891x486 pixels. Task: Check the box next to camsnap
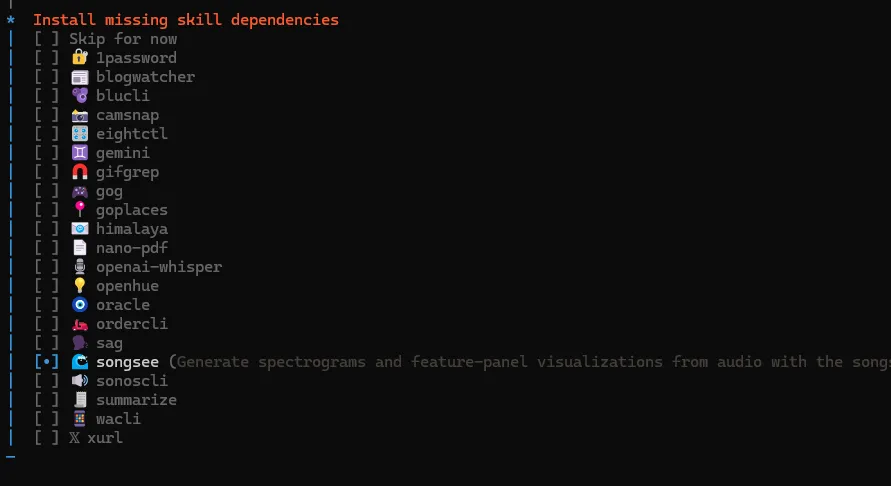coord(46,115)
